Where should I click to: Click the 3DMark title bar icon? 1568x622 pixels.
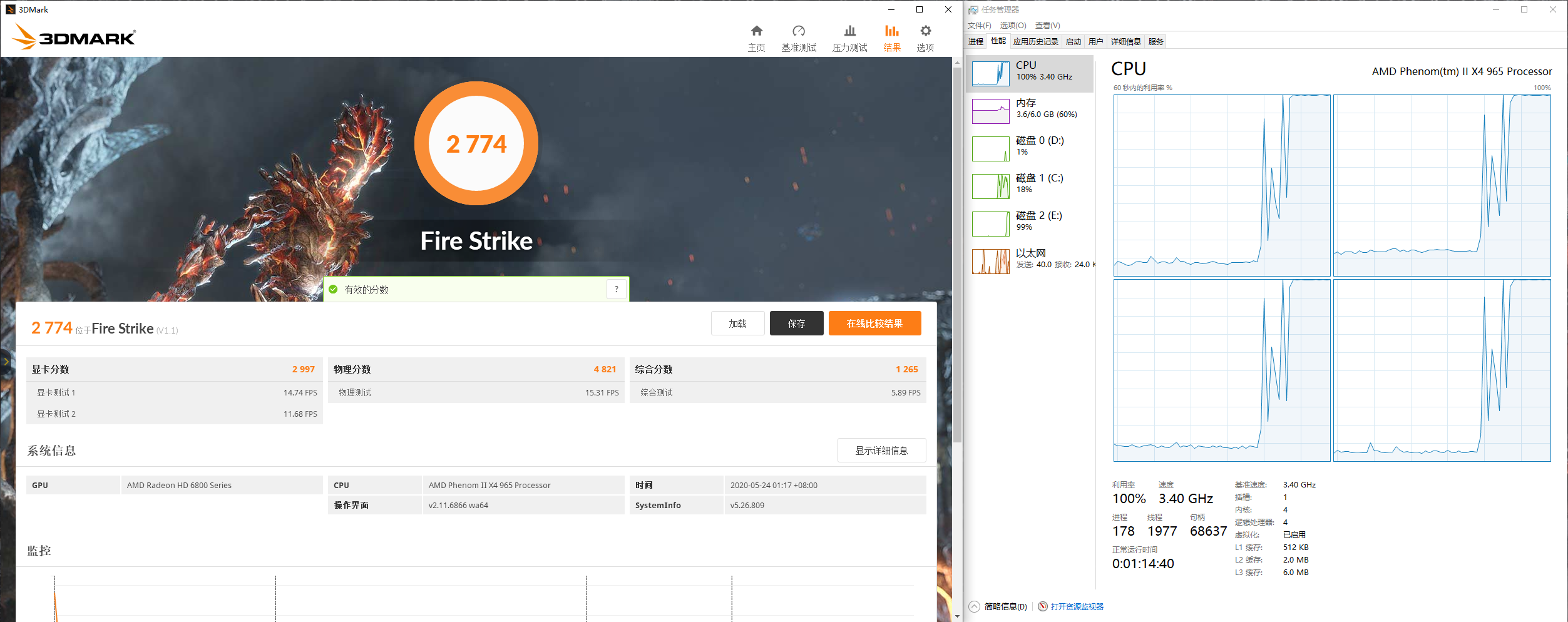(10, 9)
